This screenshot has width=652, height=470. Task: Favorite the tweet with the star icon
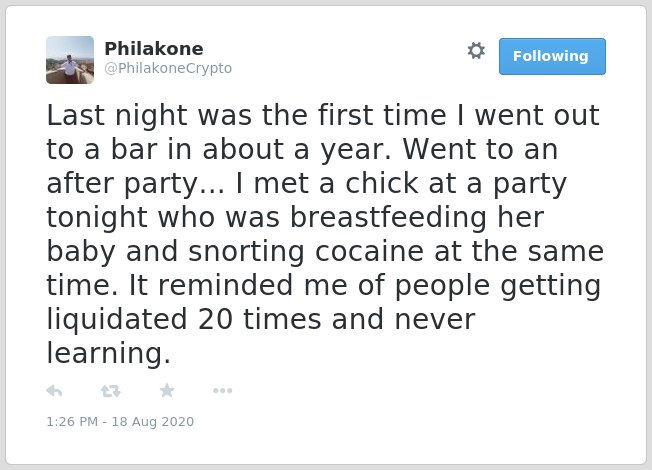click(167, 391)
